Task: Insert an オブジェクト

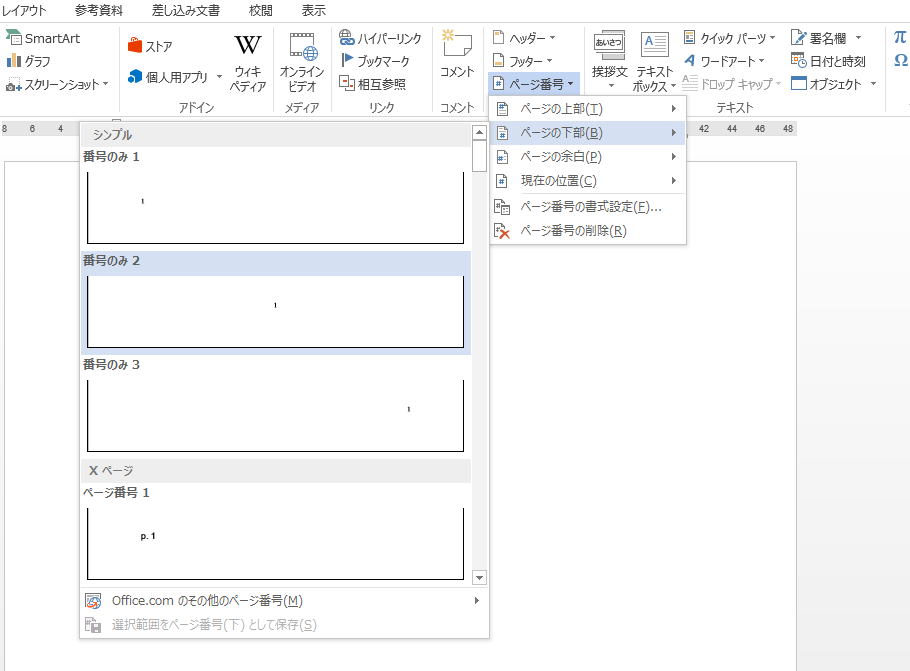Action: pyautogui.click(x=826, y=84)
